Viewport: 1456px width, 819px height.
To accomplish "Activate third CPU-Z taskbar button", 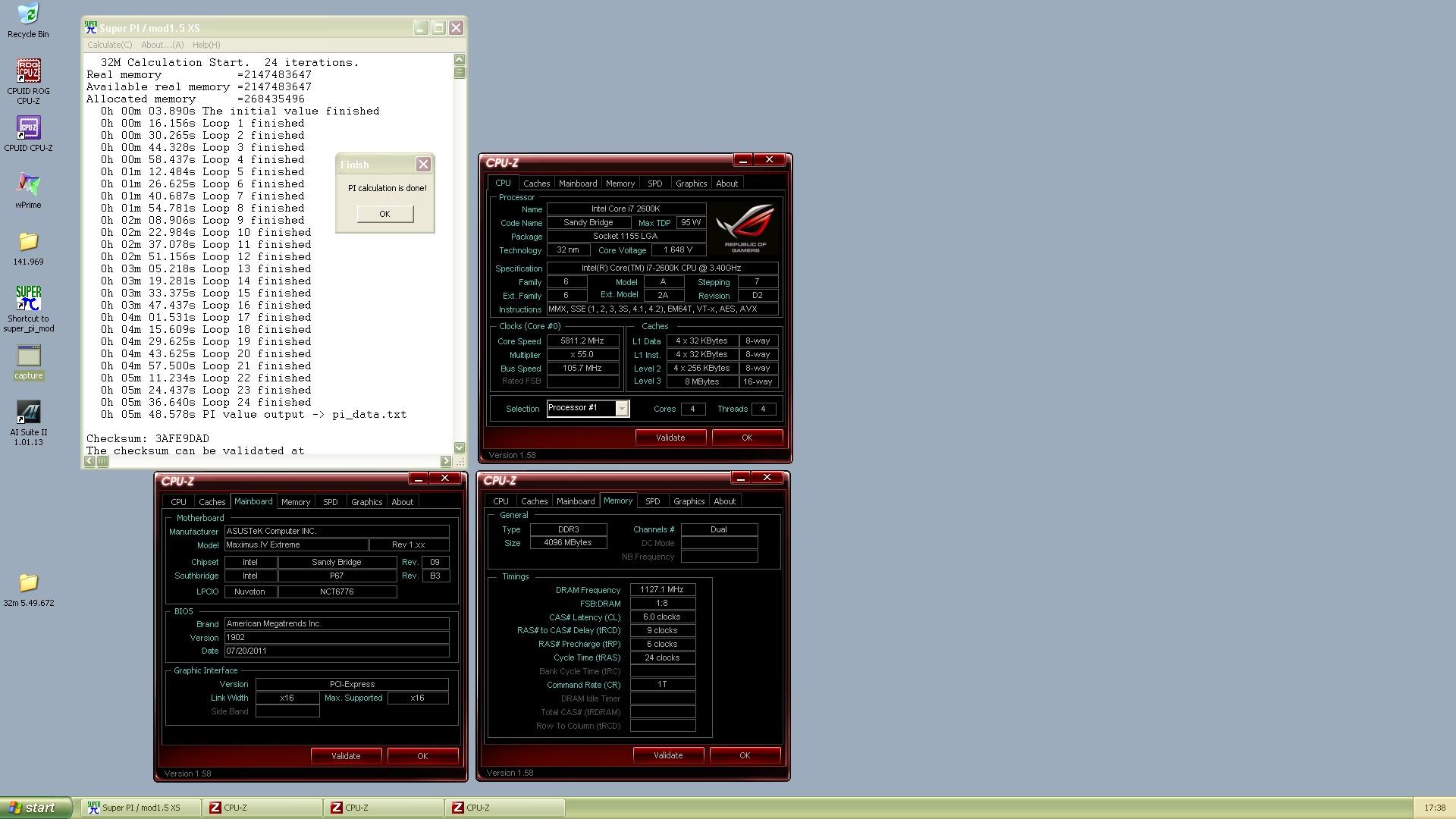I will (x=505, y=808).
